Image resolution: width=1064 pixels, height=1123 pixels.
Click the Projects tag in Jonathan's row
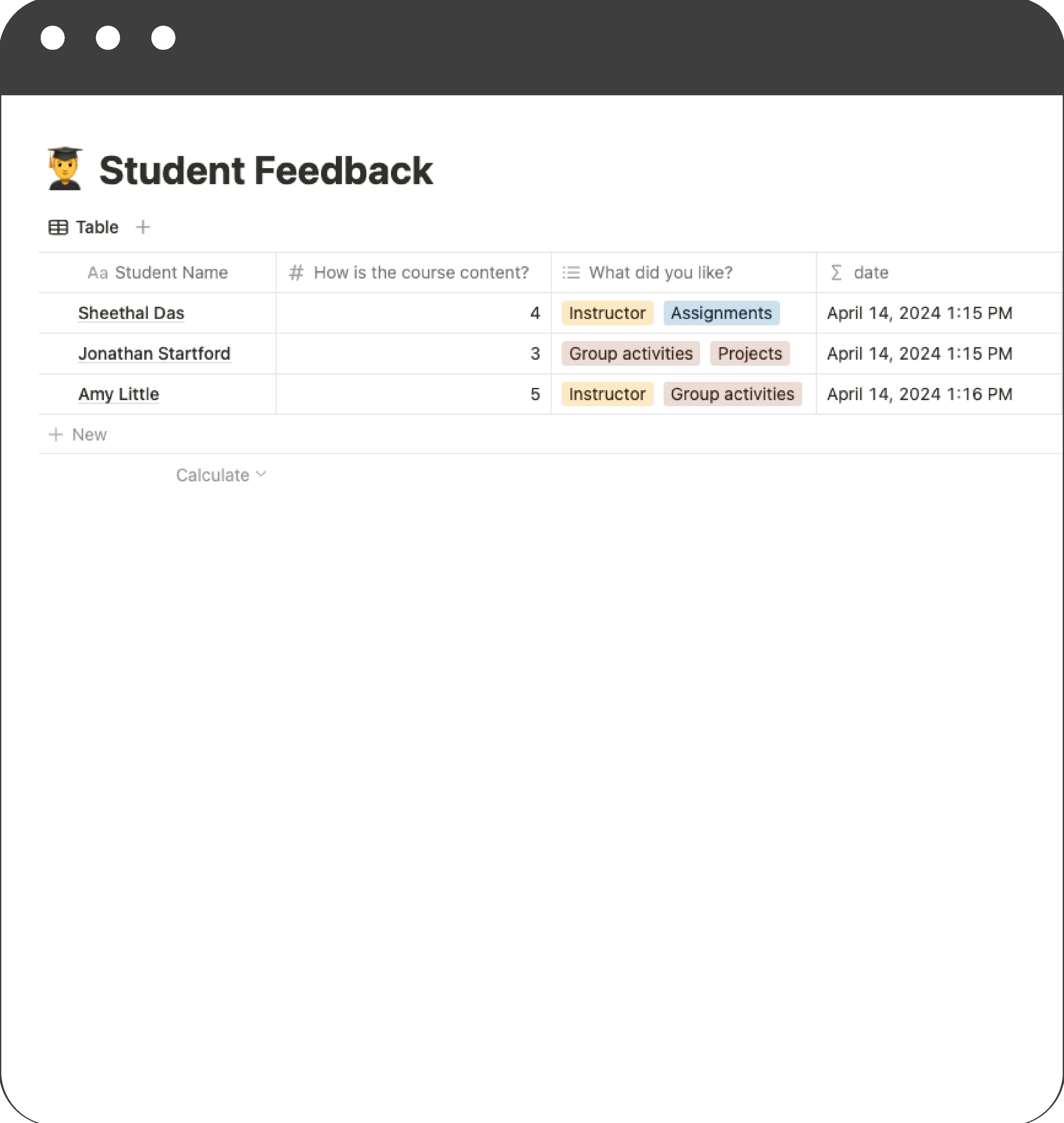[x=749, y=354]
